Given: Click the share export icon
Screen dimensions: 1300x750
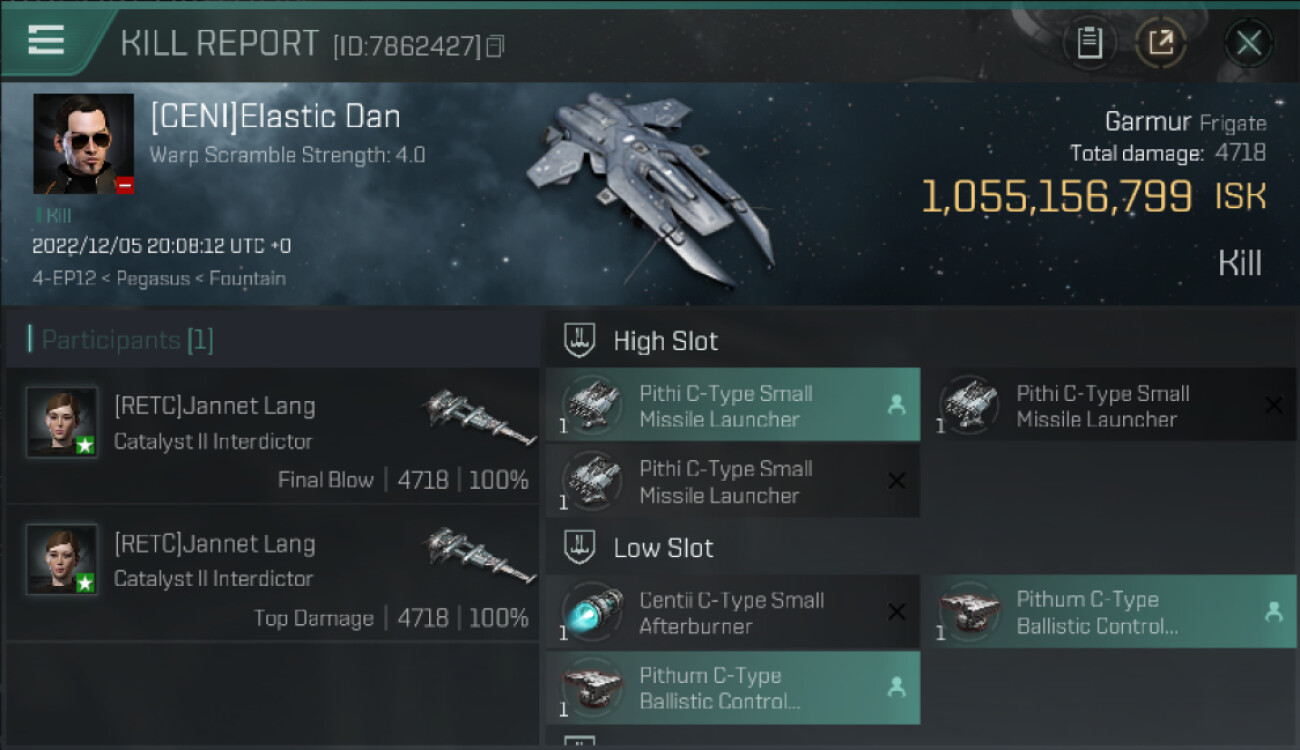Looking at the screenshot, I should point(1160,43).
